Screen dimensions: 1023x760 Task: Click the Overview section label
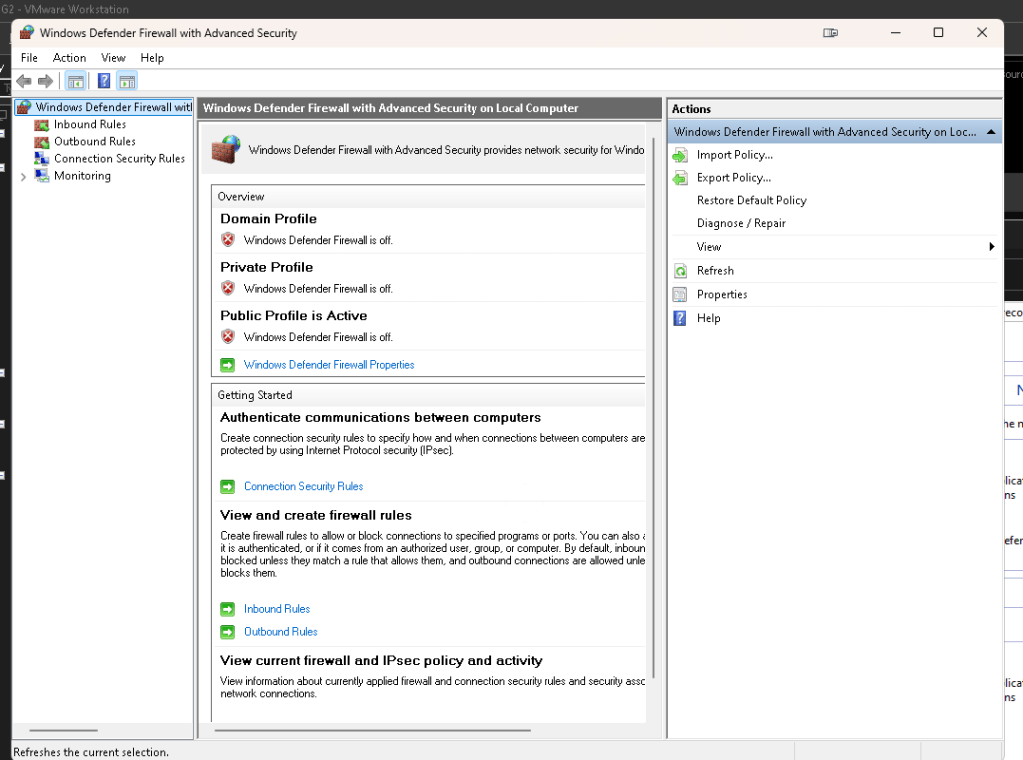(241, 196)
